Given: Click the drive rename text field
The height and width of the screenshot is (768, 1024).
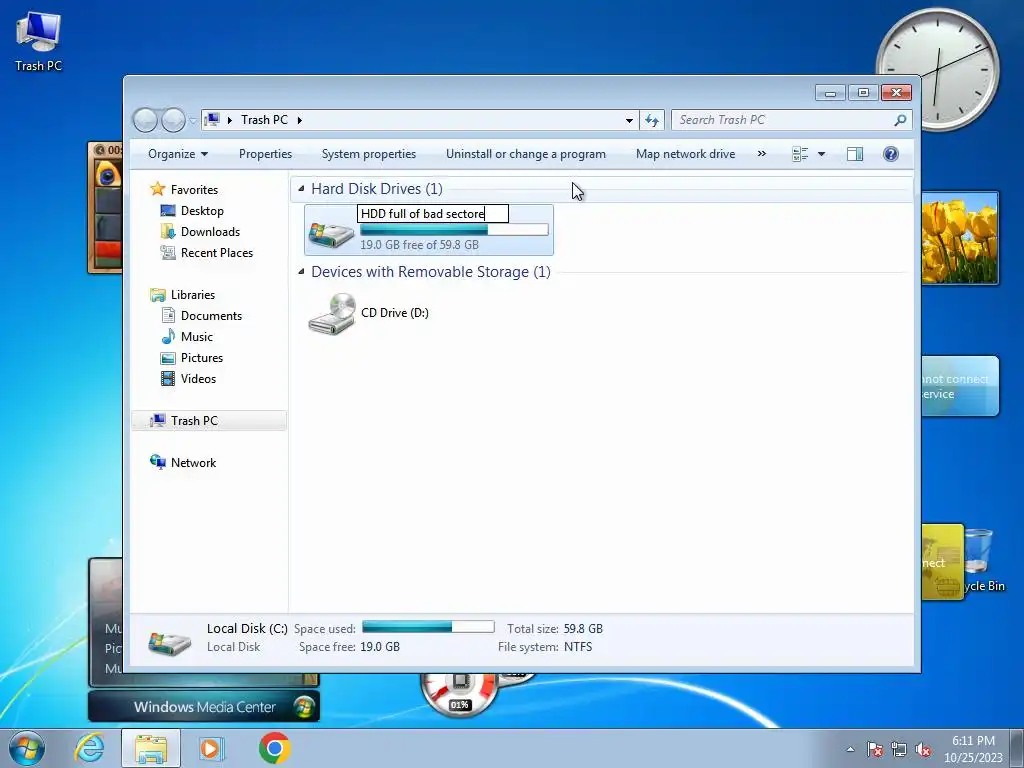Looking at the screenshot, I should point(433,214).
